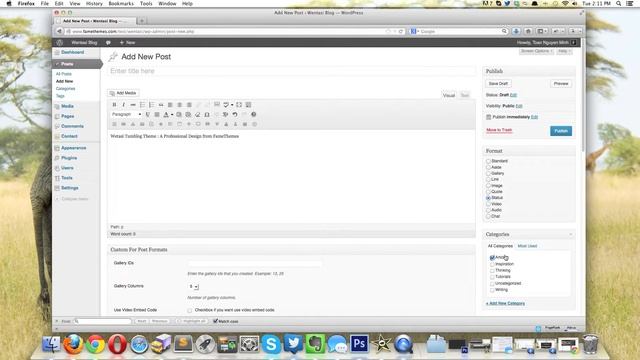This screenshot has width=640, height=360.
Task: Open Evernote from the Dock
Action: (315, 344)
